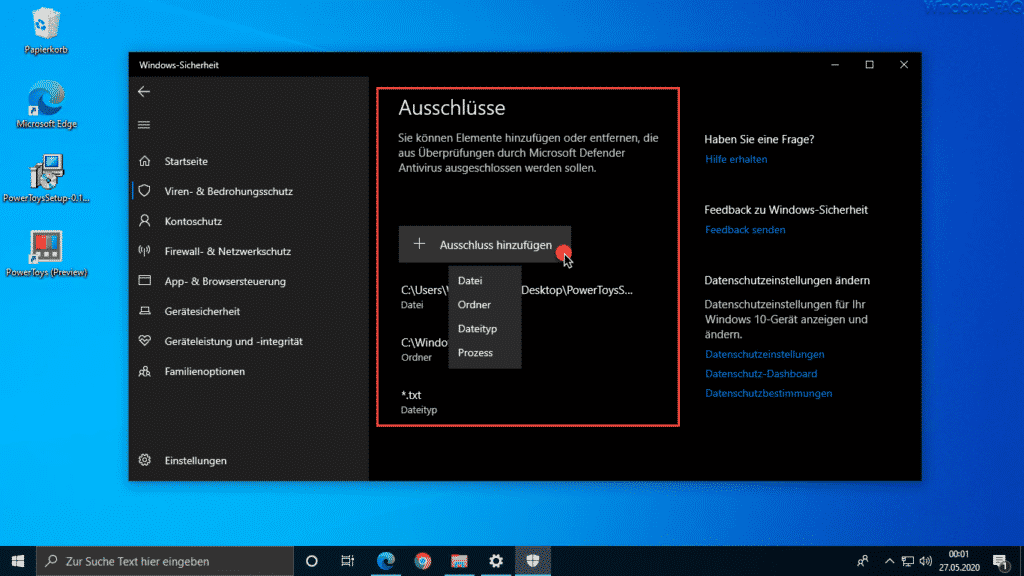
Task: Click Windows Security shield in taskbar
Action: (x=533, y=561)
